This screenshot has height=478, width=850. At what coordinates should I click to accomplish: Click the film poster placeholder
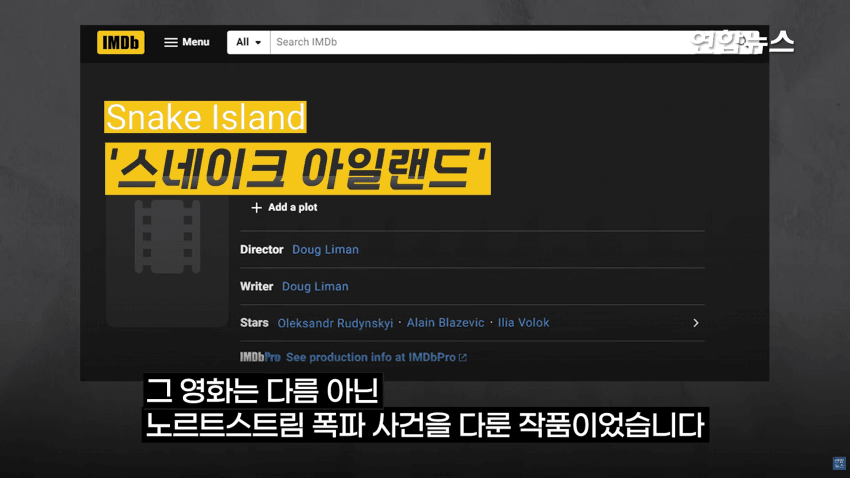(x=167, y=260)
